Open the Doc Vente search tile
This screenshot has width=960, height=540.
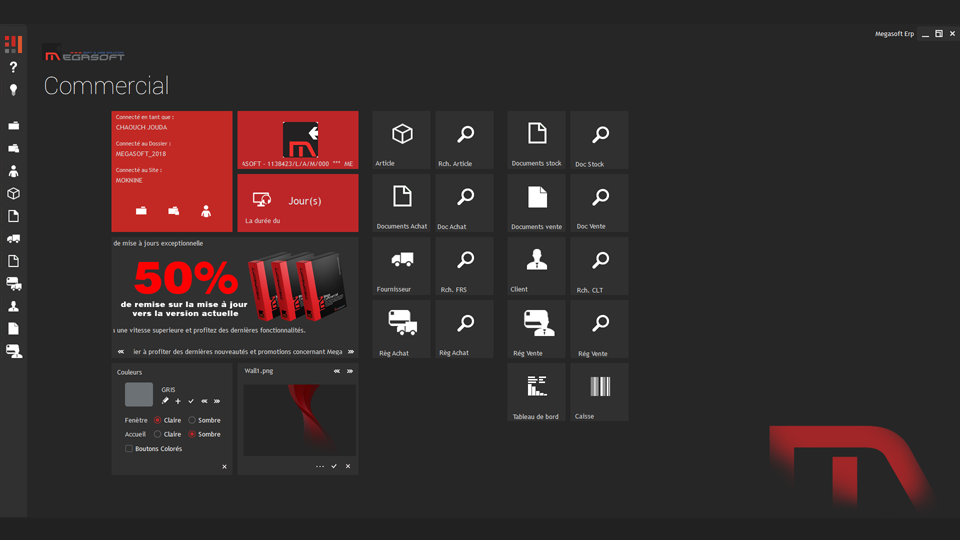tap(599, 203)
